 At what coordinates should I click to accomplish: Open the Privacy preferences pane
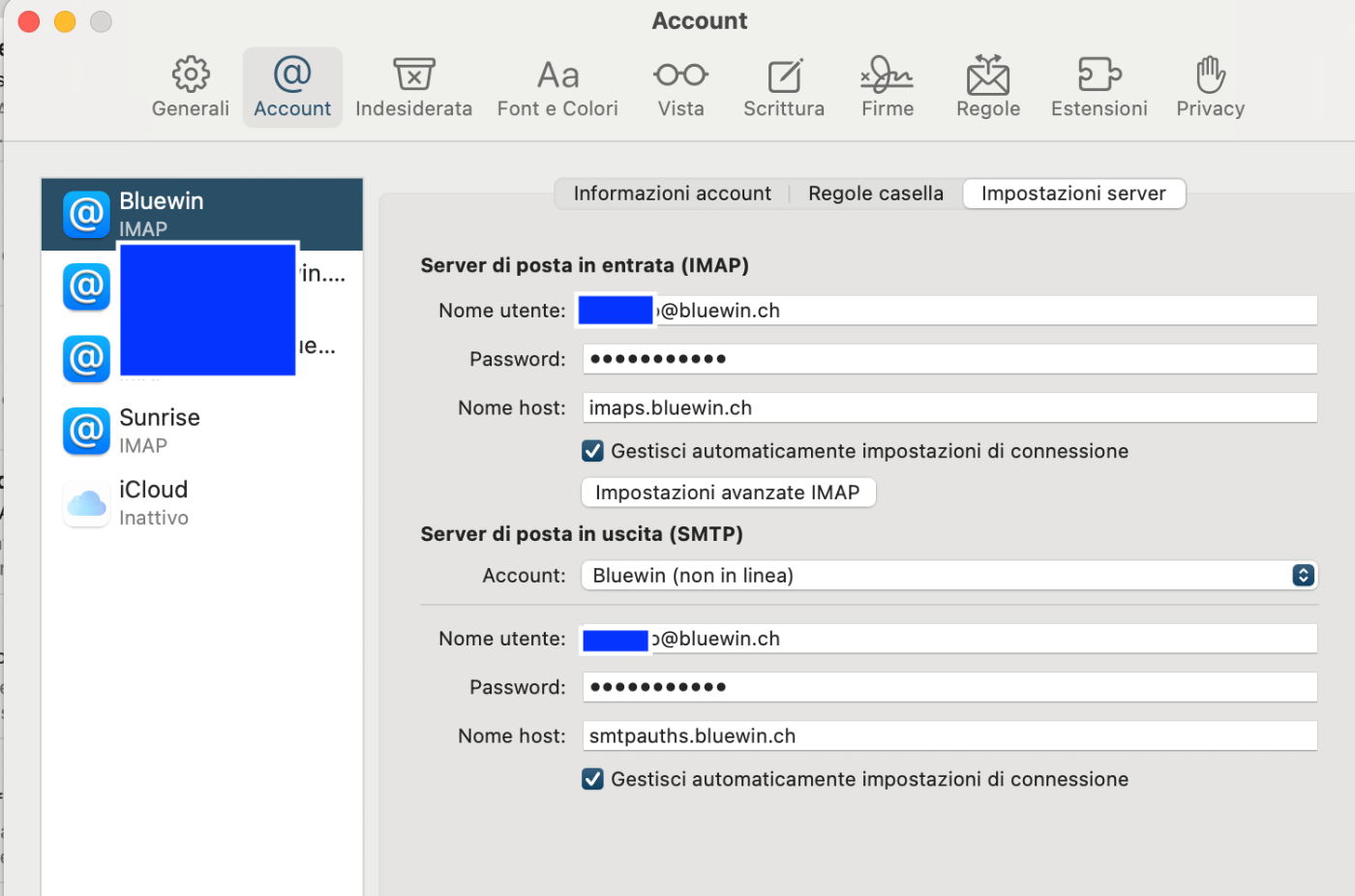click(1211, 87)
